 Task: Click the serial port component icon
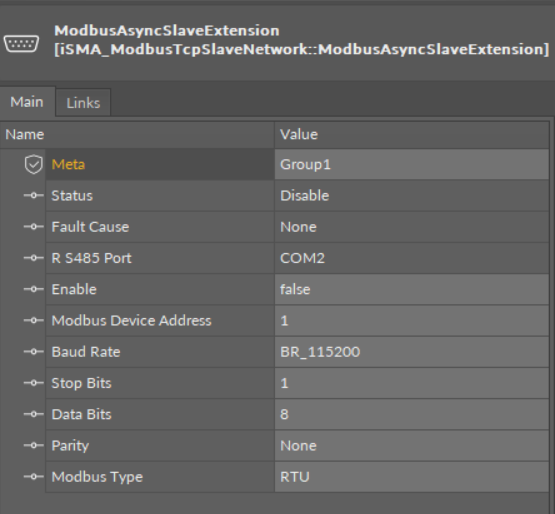point(21,44)
